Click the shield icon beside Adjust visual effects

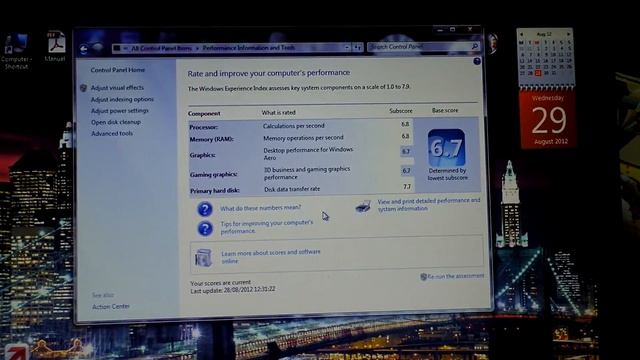coord(83,88)
